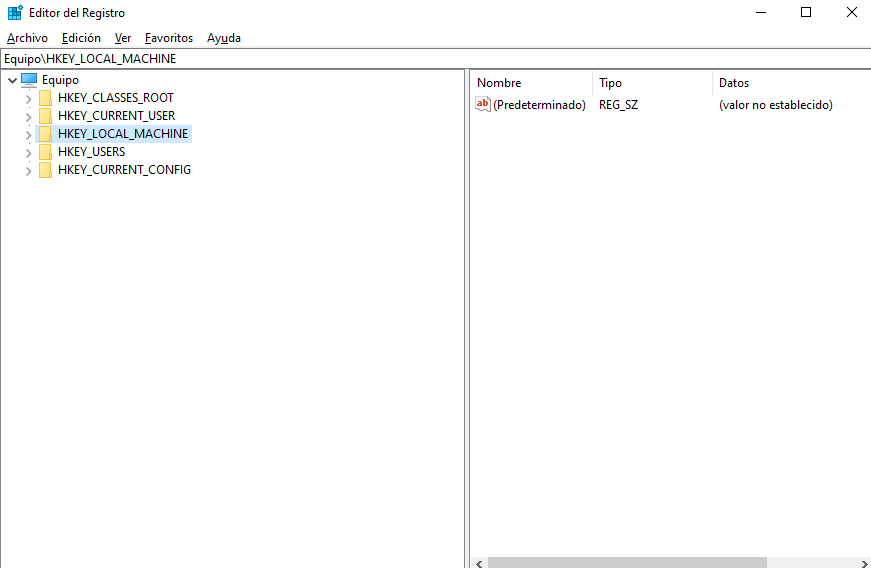This screenshot has height=568, width=871.
Task: Click the Registry Editor app icon in title bar
Action: pyautogui.click(x=15, y=12)
